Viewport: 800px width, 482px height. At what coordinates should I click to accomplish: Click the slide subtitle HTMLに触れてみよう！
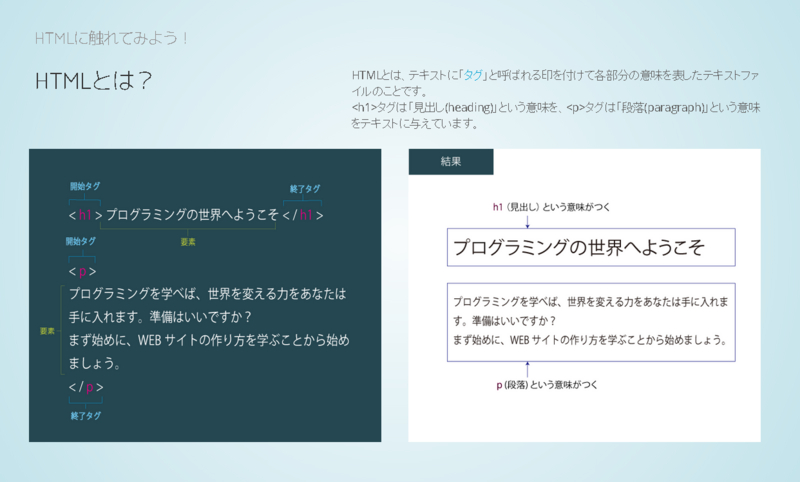tap(112, 38)
